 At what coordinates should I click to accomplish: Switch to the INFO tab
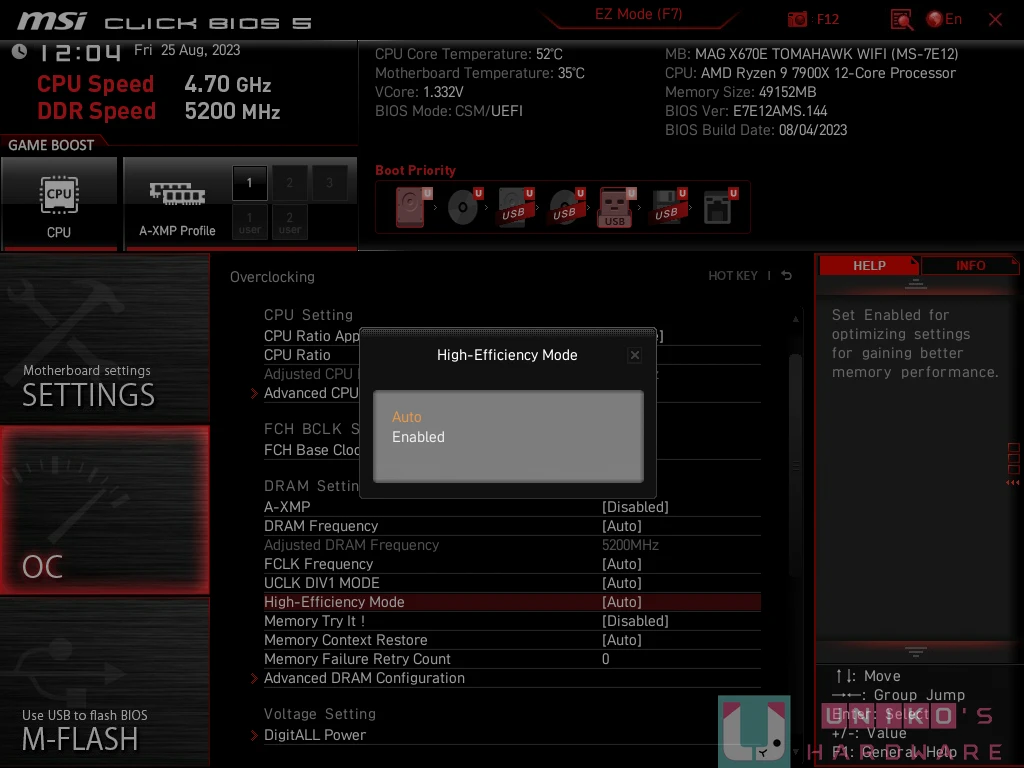(970, 266)
